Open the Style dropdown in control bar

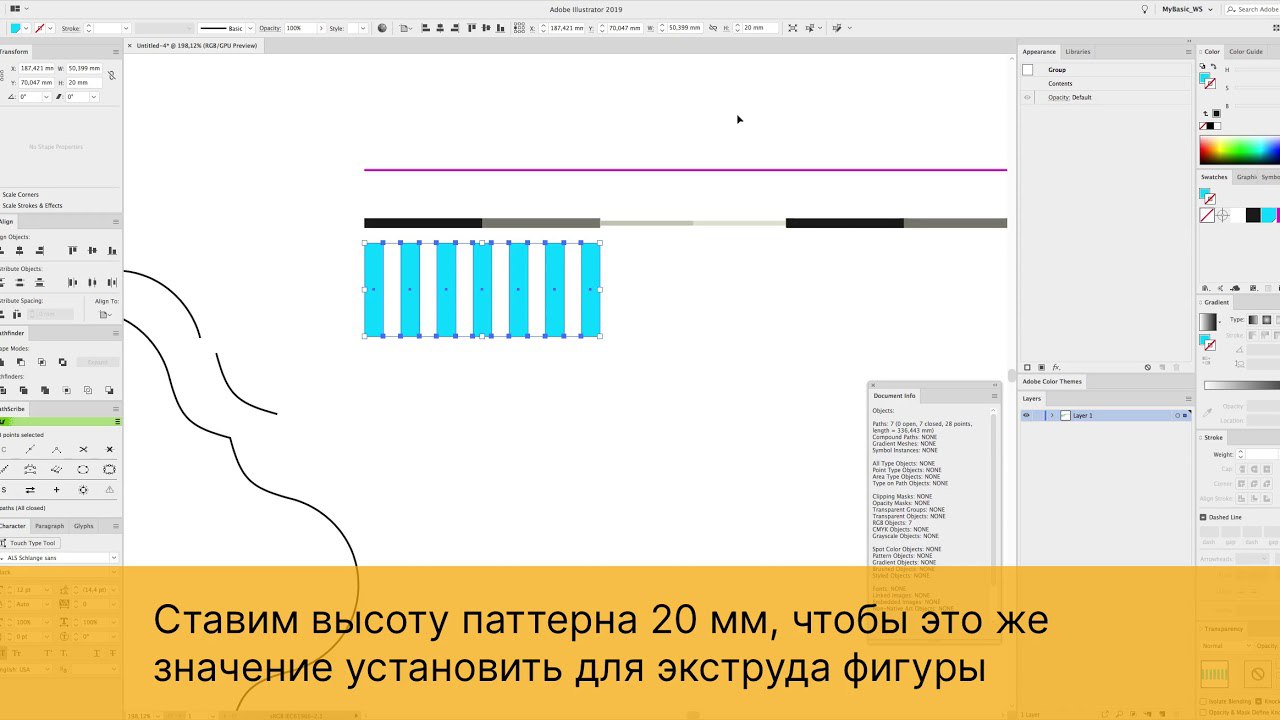point(363,28)
